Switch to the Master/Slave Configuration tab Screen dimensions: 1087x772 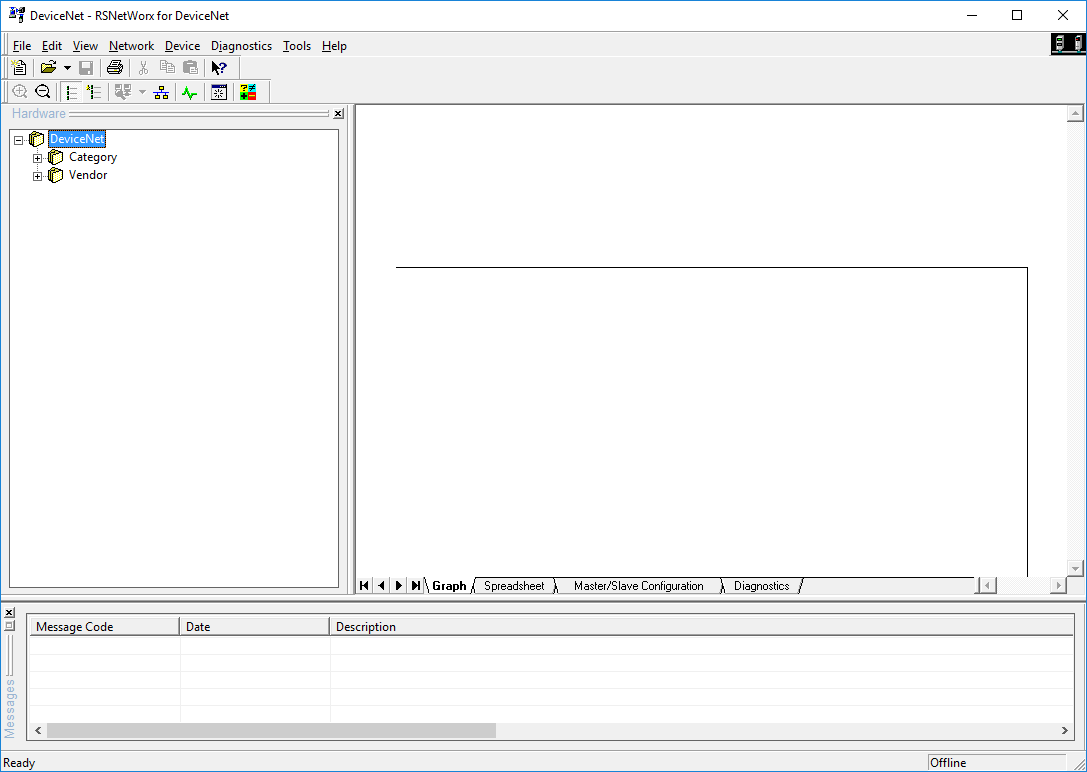(638, 586)
